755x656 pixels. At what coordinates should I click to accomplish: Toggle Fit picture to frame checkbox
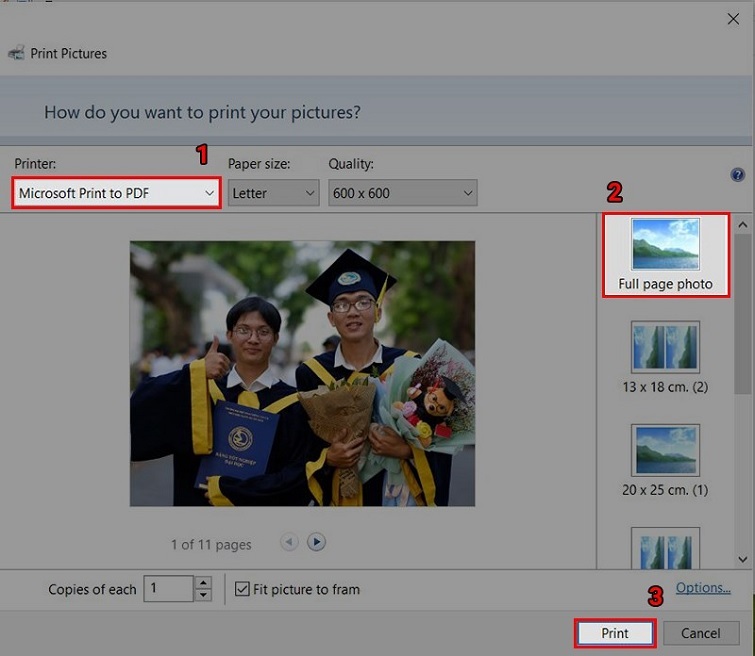(242, 589)
